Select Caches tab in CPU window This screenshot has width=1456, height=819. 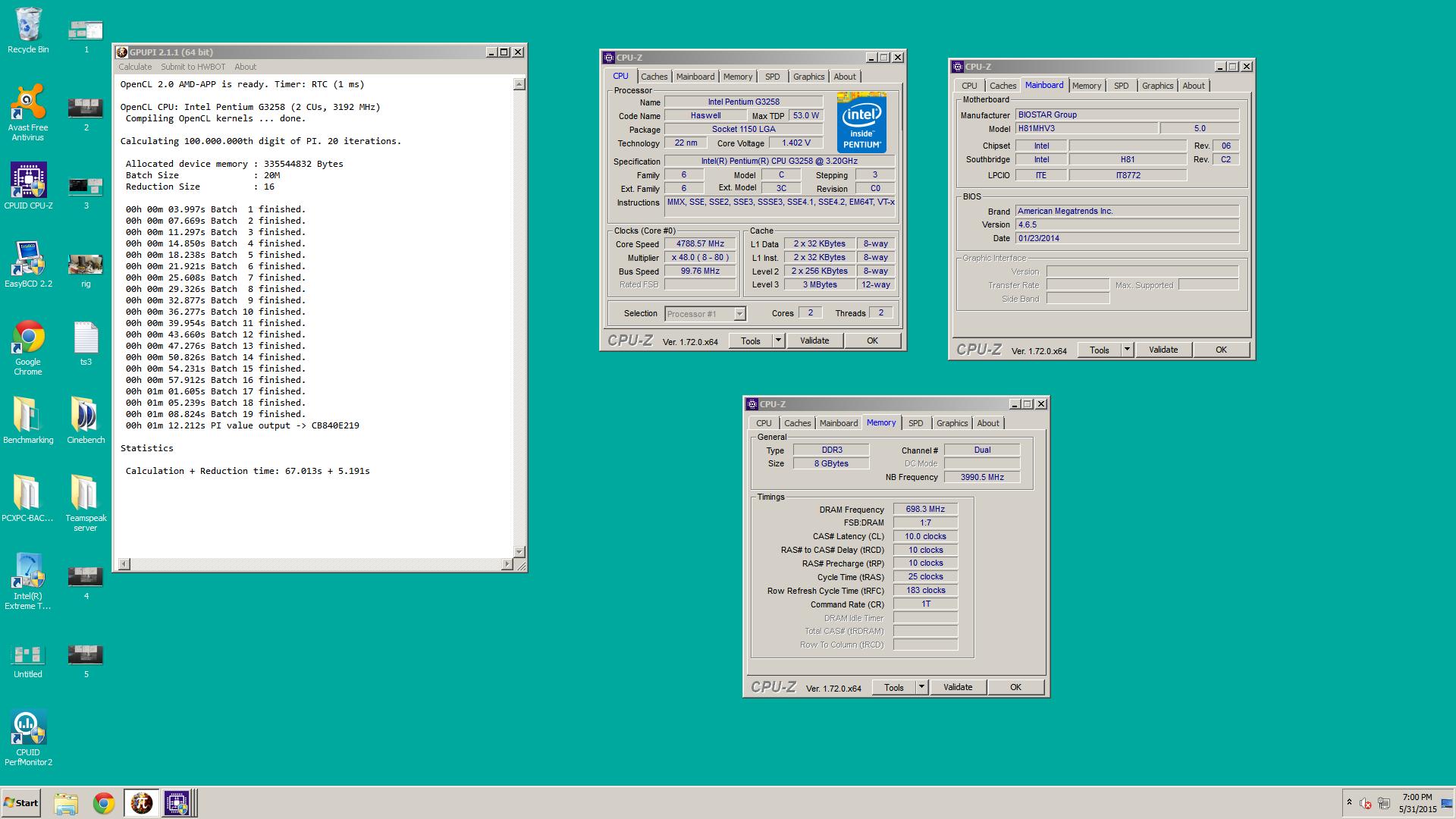pyautogui.click(x=654, y=77)
